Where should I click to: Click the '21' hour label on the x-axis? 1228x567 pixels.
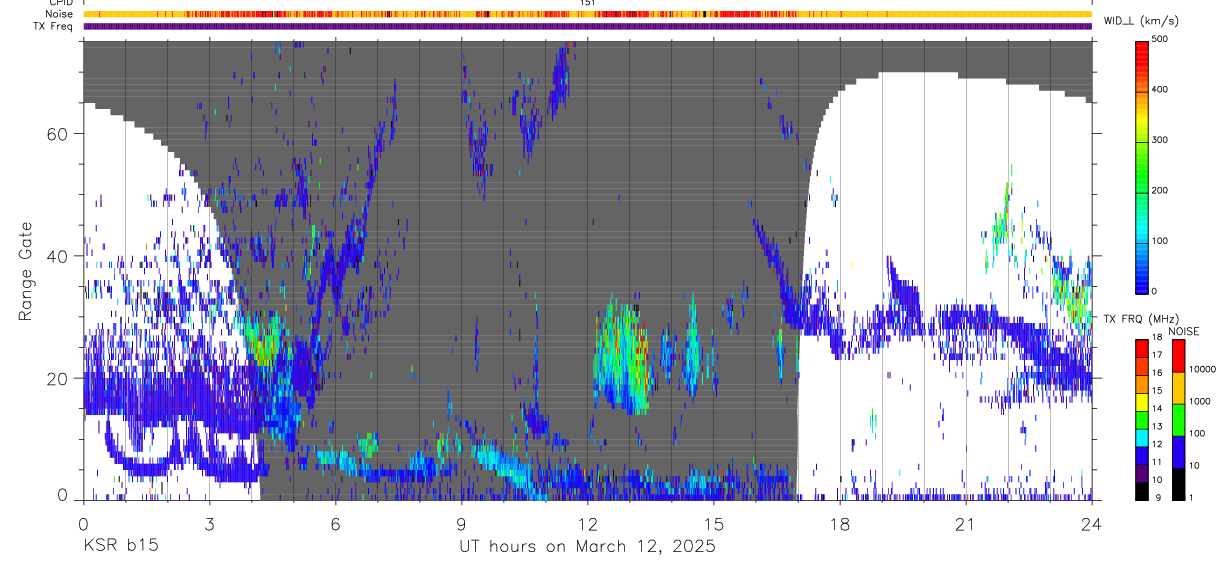coord(965,522)
